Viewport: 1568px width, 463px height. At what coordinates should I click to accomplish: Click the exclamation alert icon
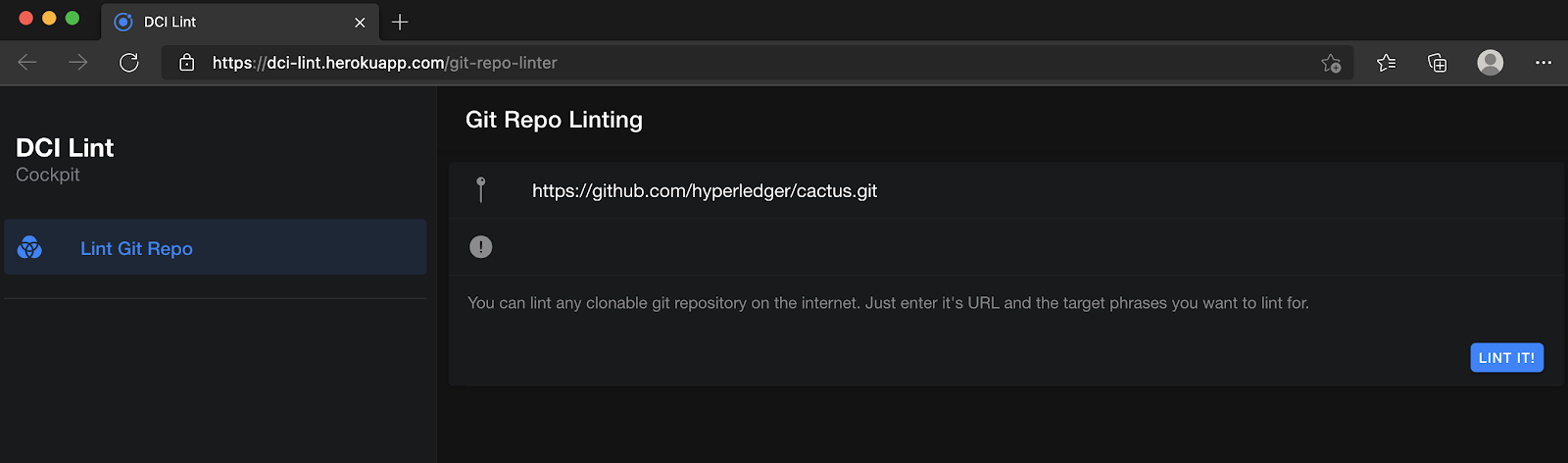(480, 247)
